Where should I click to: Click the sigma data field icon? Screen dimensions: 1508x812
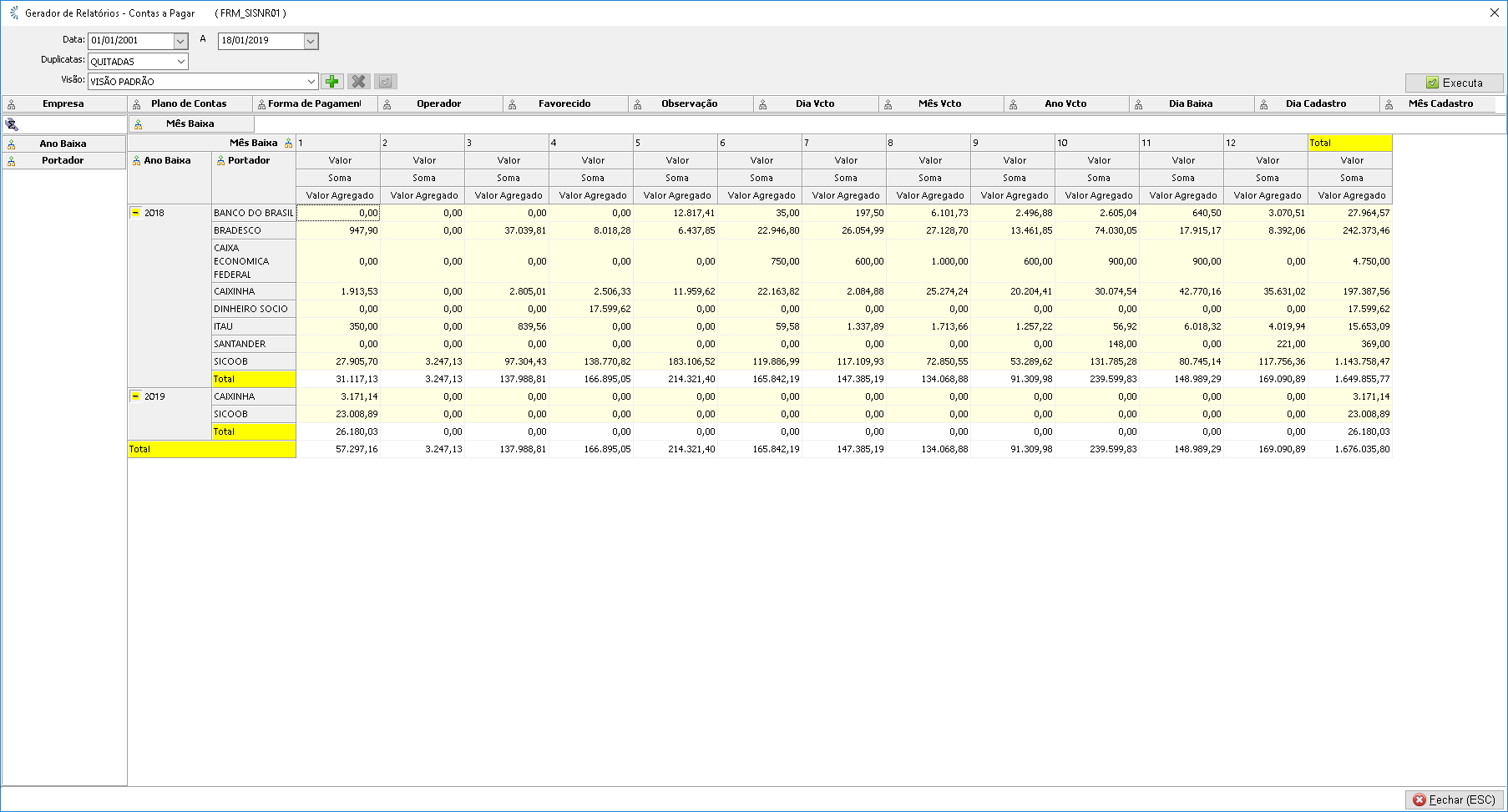[12, 124]
